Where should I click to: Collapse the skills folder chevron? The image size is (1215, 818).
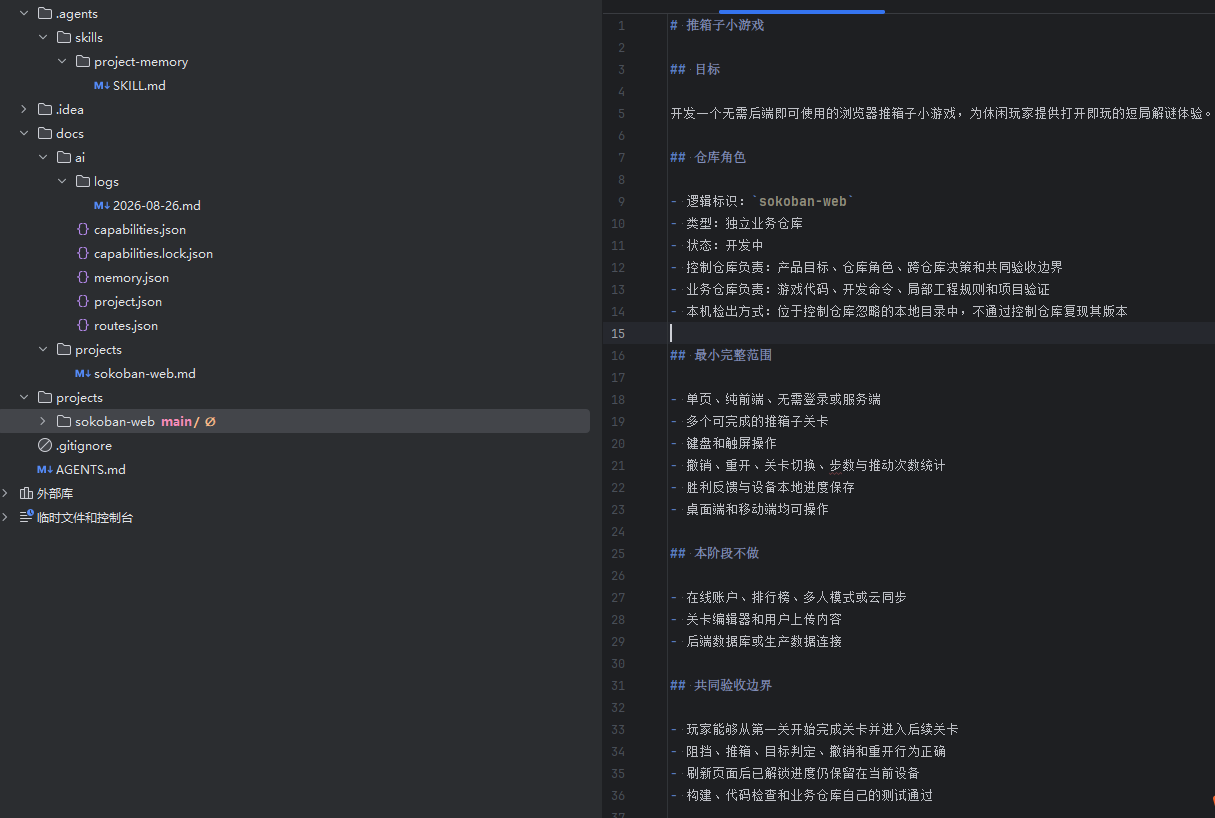pyautogui.click(x=43, y=37)
